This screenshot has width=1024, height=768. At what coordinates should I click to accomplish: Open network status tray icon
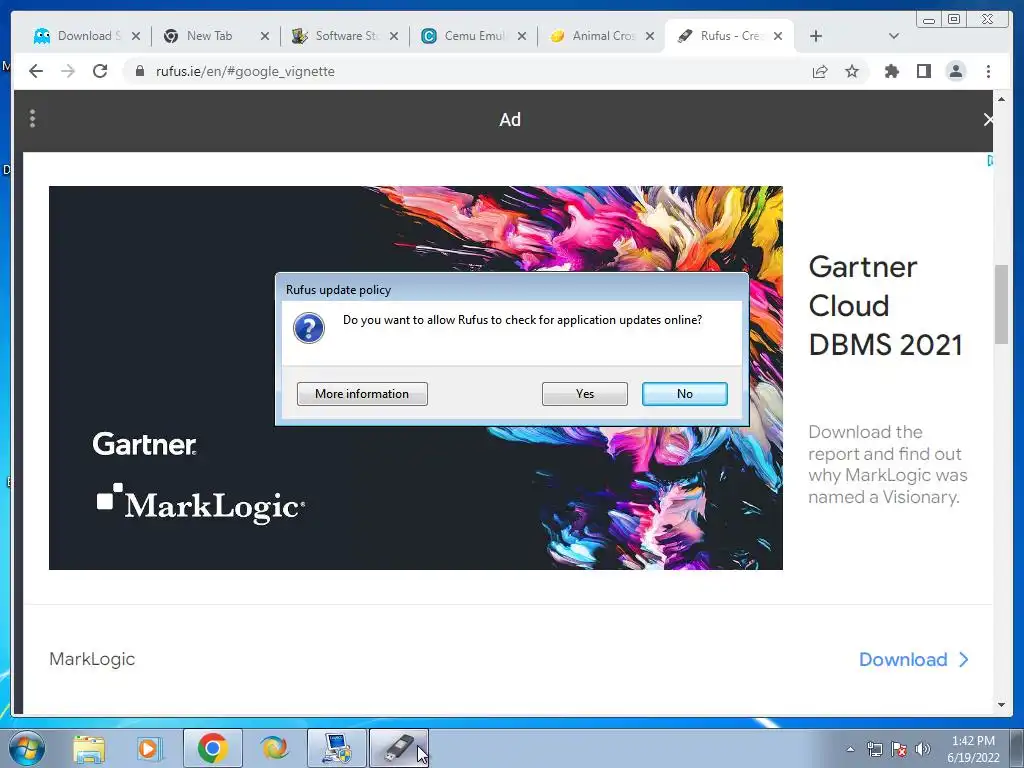pyautogui.click(x=874, y=749)
